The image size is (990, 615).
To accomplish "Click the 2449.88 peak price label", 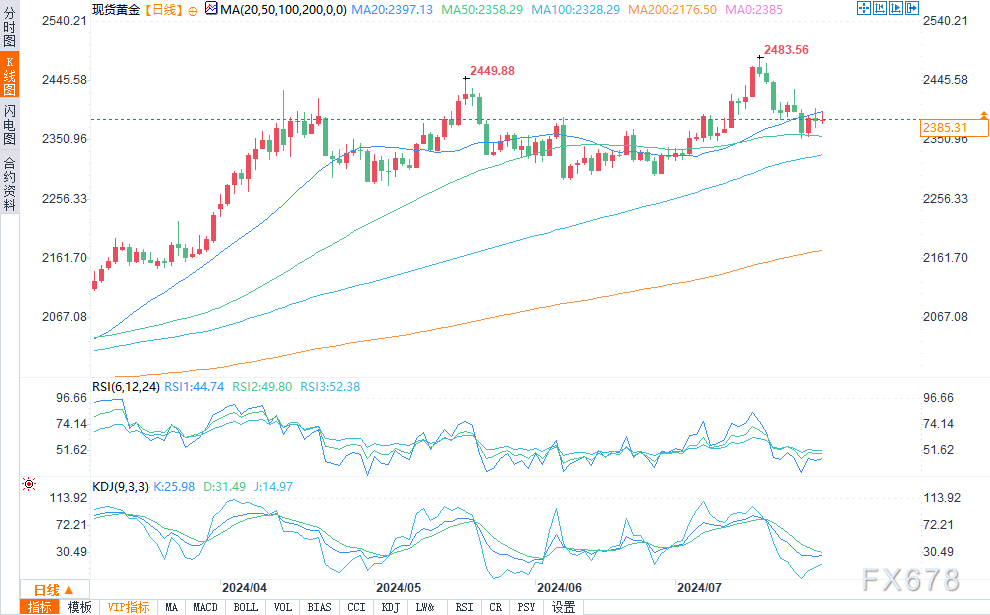I will [492, 71].
